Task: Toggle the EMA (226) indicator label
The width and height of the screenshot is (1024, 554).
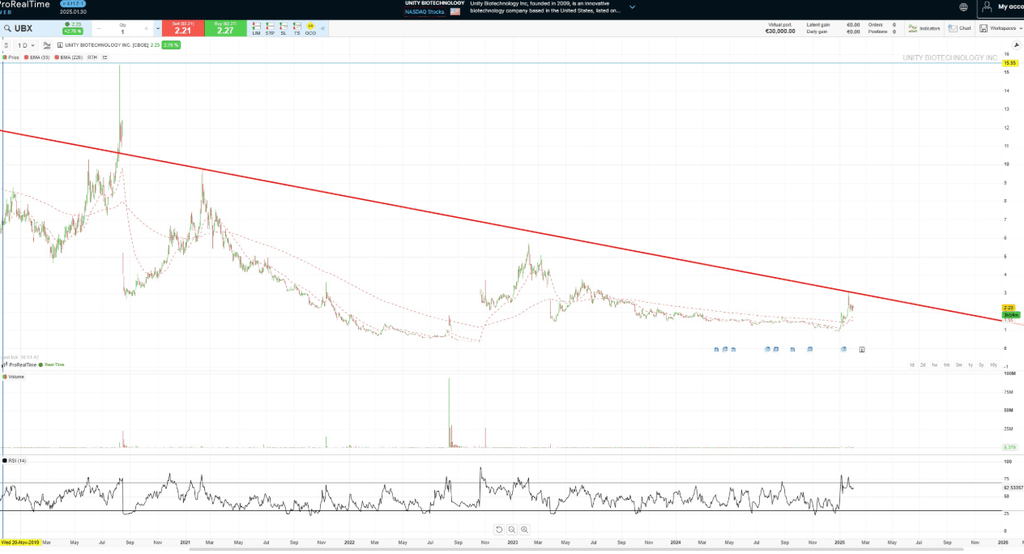Action: point(69,58)
